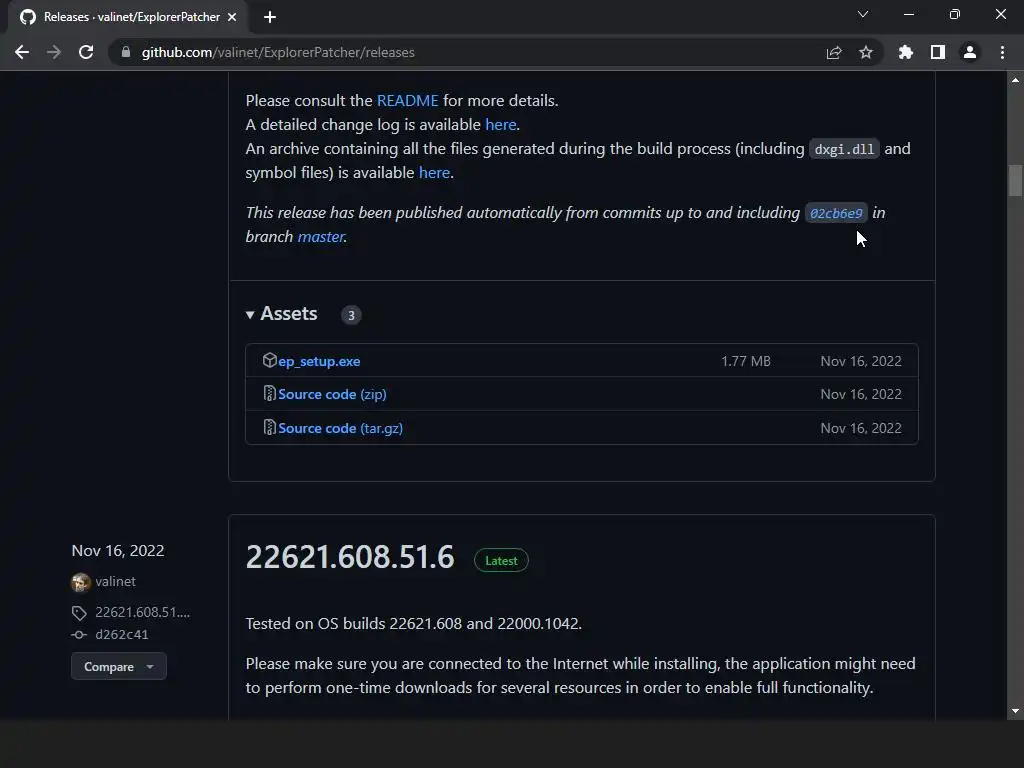Image resolution: width=1024 pixels, height=768 pixels.
Task: Click the browser forward arrow
Action: [x=54, y=52]
